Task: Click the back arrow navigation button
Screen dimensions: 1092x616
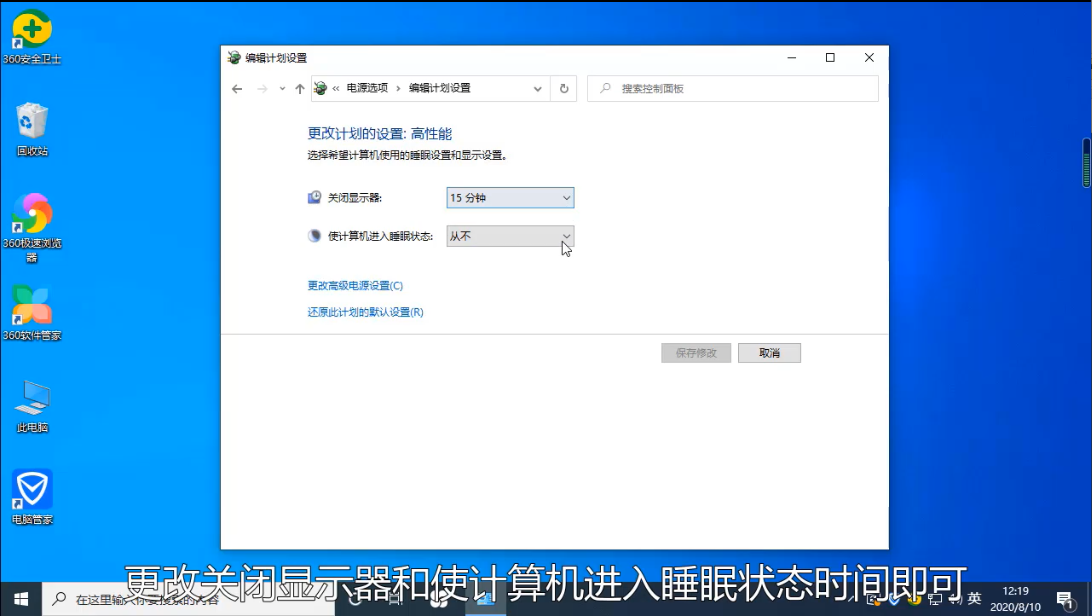Action: 237,89
